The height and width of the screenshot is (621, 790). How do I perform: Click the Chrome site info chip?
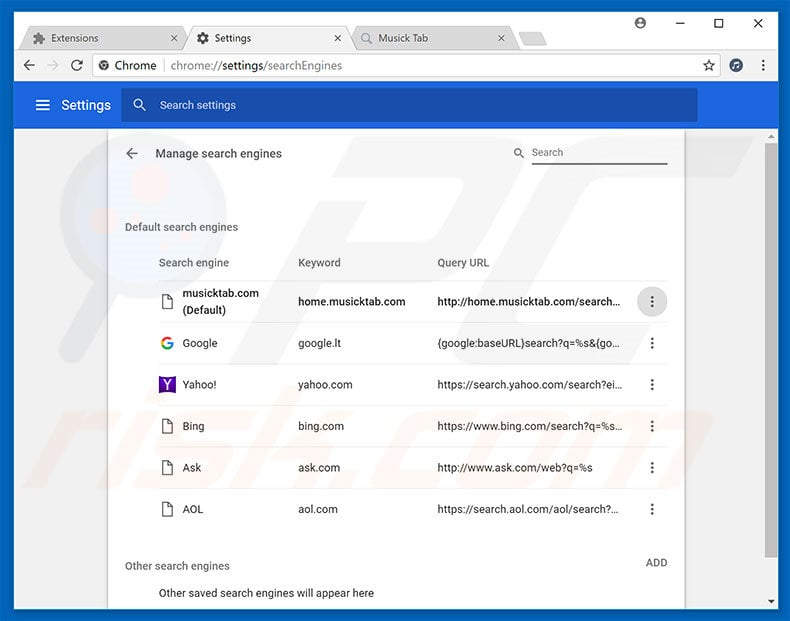(128, 65)
